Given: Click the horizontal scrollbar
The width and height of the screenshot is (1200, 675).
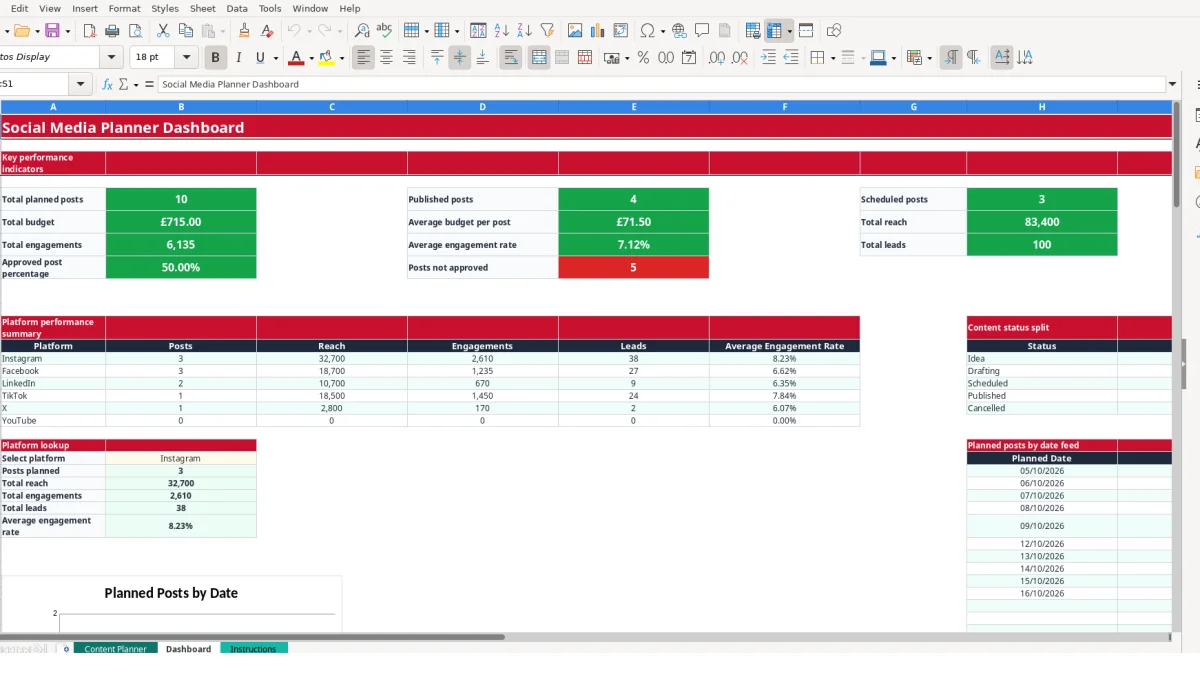Looking at the screenshot, I should click(252, 637).
